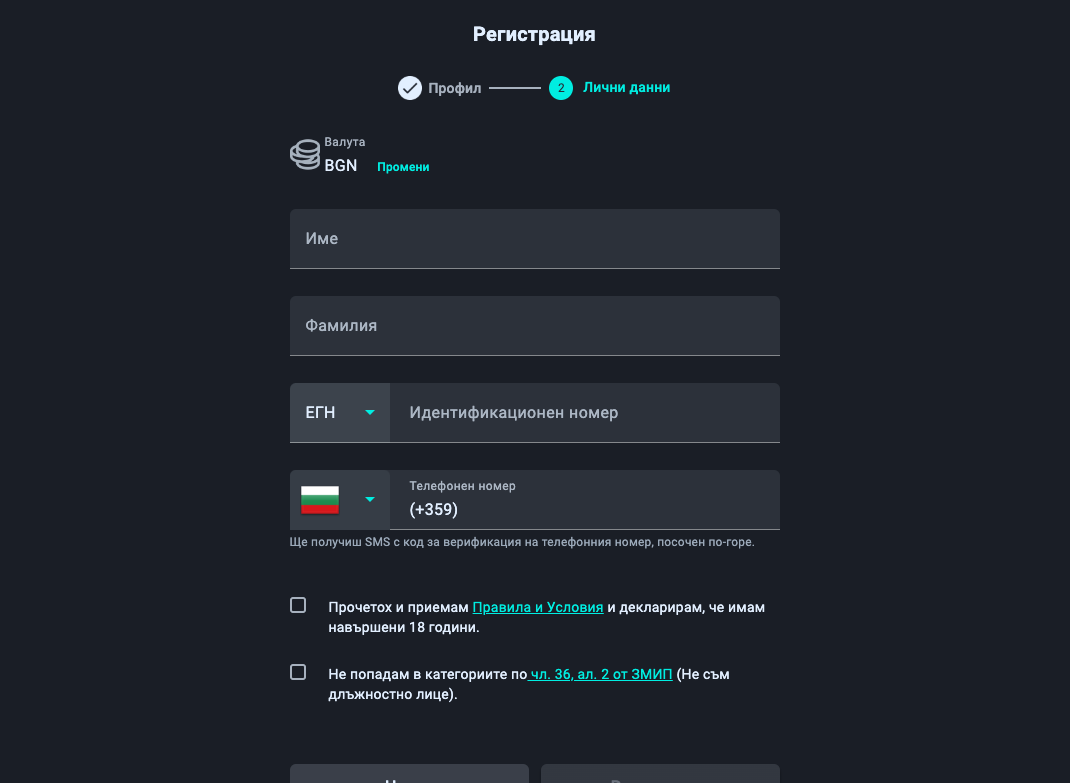Click the step 2 number circle
Image resolution: width=1070 pixels, height=783 pixels.
pos(560,88)
